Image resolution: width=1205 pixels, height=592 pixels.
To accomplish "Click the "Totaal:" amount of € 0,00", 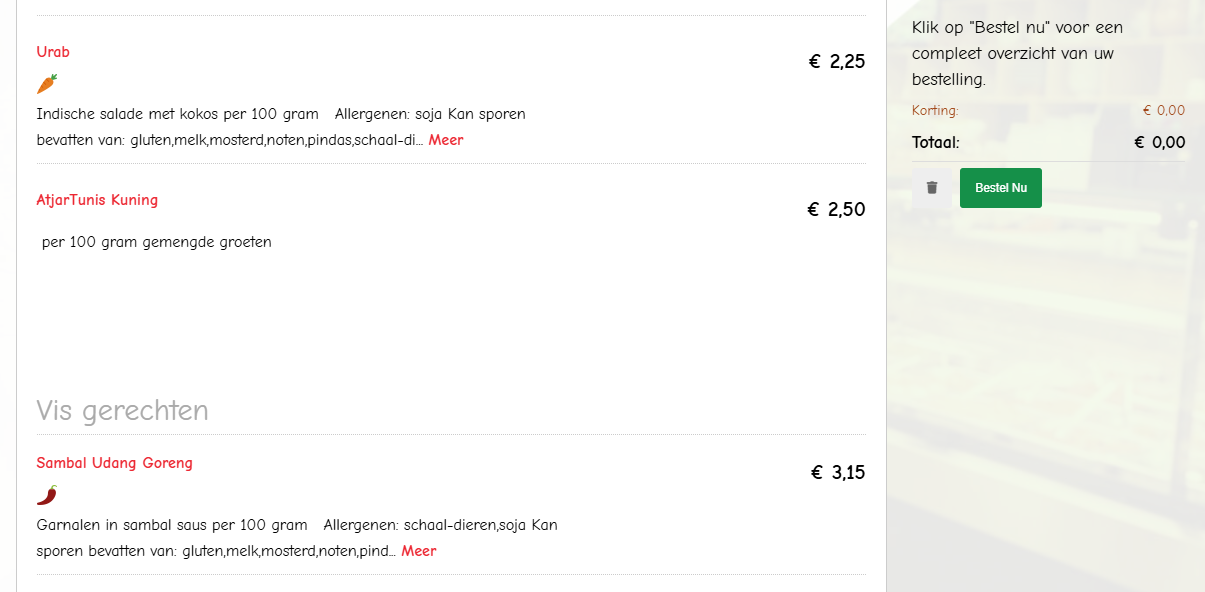I will coord(1158,142).
